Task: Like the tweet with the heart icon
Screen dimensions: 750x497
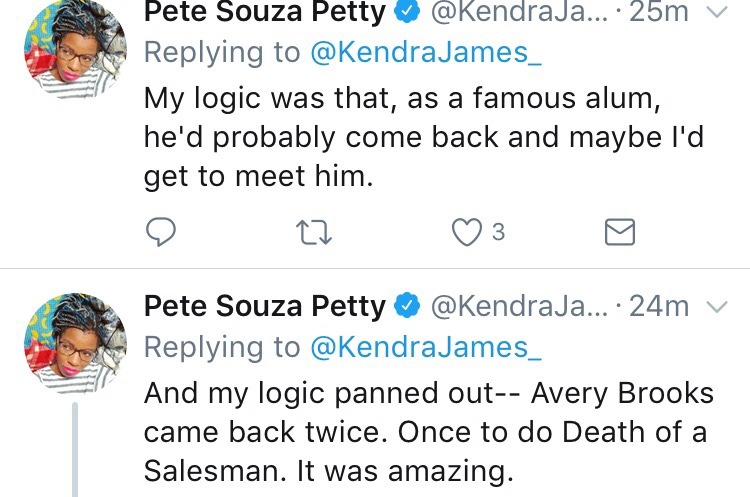Action: tap(466, 232)
